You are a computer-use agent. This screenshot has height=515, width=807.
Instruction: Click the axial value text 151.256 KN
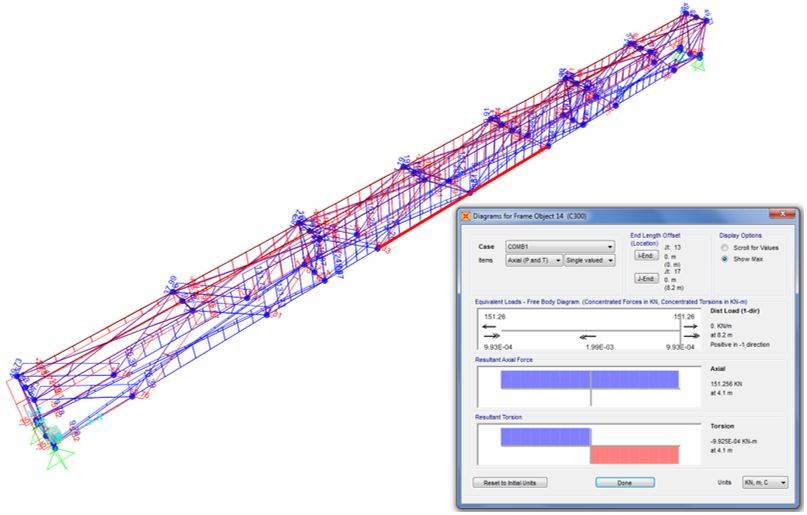point(727,384)
